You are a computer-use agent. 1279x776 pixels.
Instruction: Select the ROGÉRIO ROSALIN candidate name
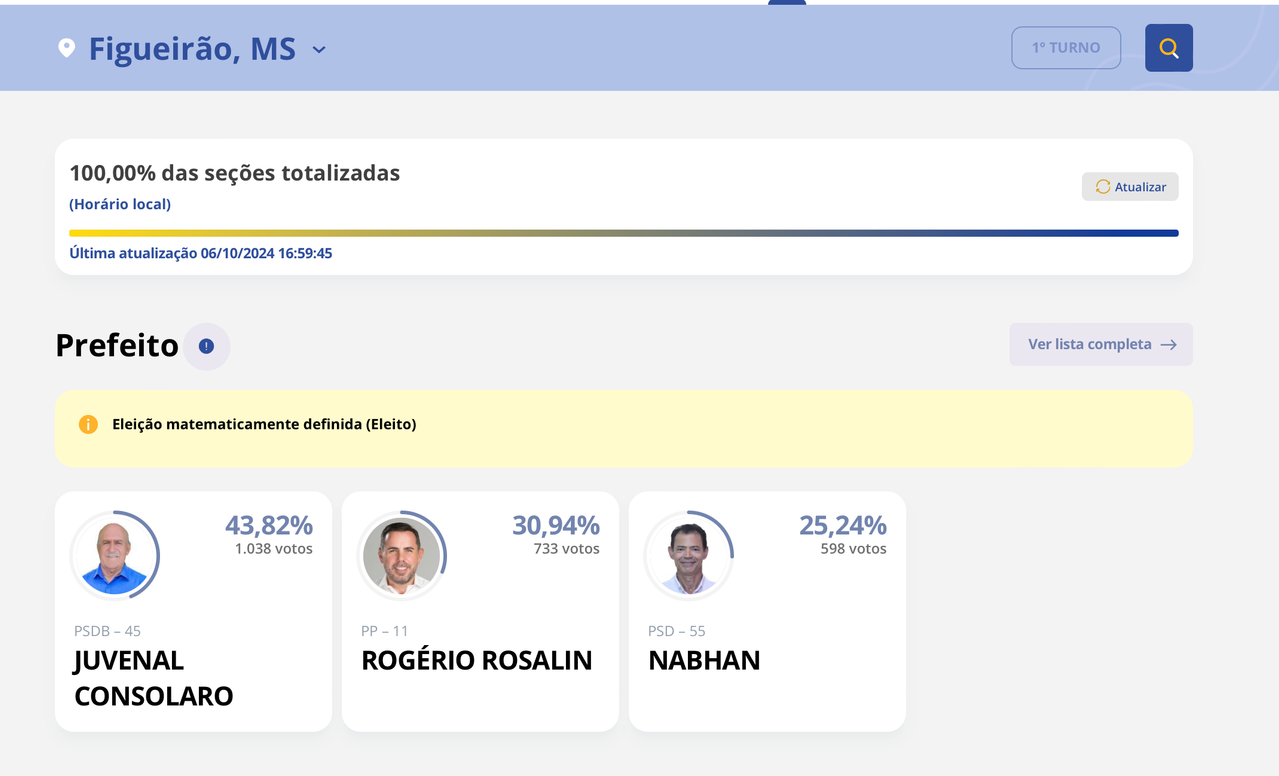point(477,660)
